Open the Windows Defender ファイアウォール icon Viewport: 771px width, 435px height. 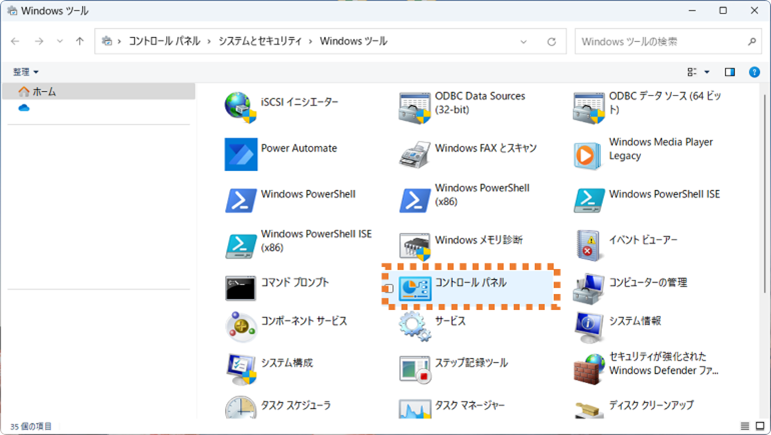click(589, 369)
